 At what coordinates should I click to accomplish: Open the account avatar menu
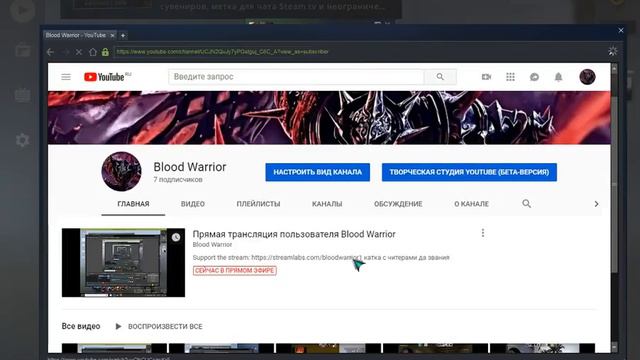pyautogui.click(x=587, y=77)
